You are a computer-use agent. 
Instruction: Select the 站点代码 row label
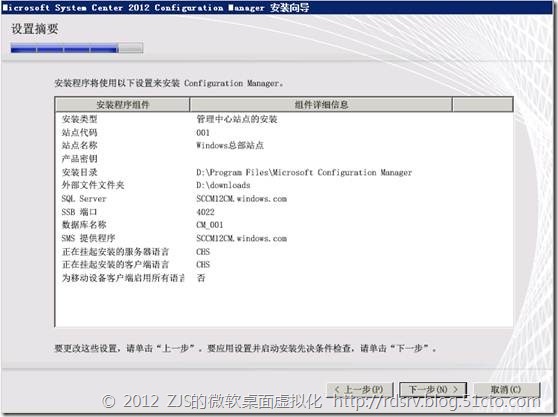[x=79, y=132]
